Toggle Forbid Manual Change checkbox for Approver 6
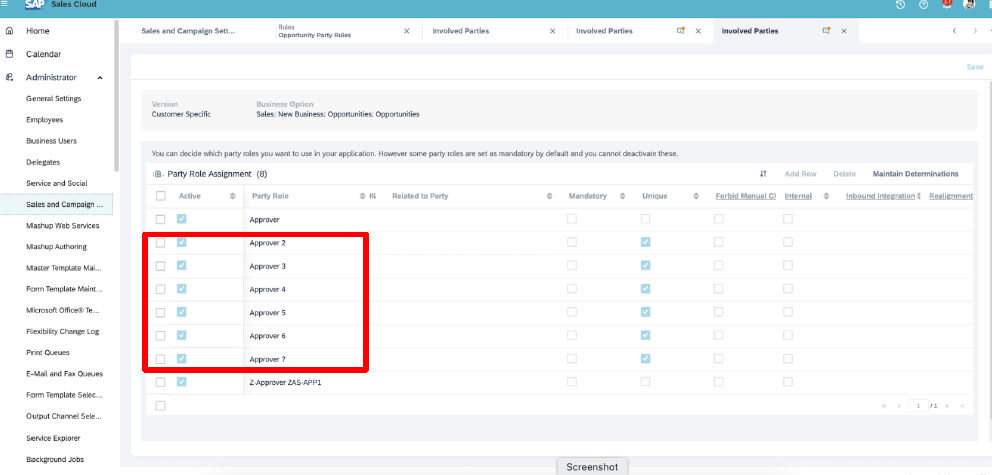 [x=719, y=335]
